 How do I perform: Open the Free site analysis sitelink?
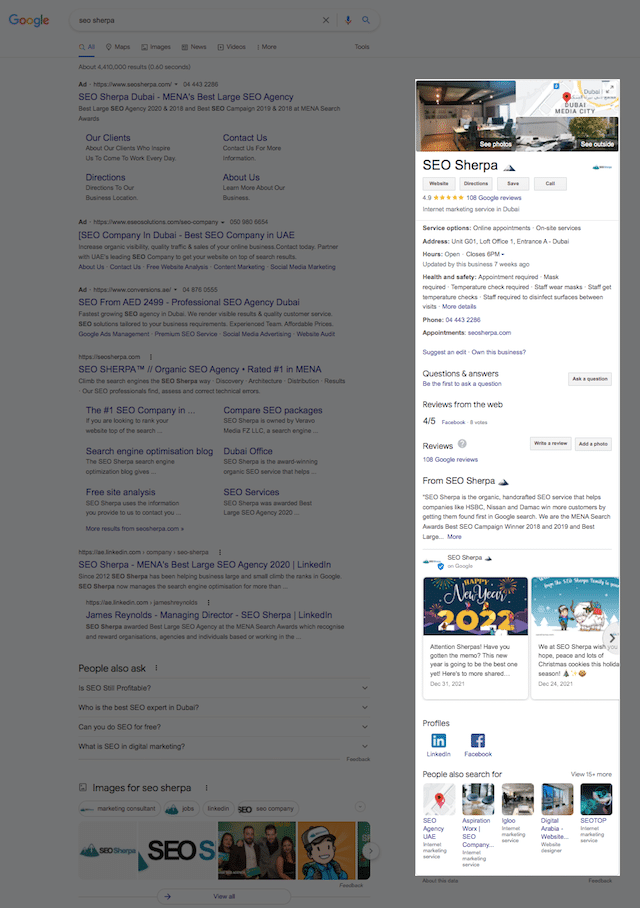point(120,492)
